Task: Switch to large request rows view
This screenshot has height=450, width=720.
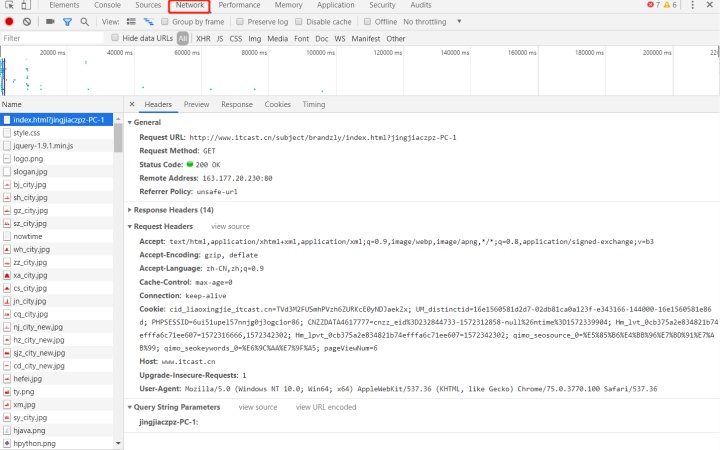Action: click(131, 22)
